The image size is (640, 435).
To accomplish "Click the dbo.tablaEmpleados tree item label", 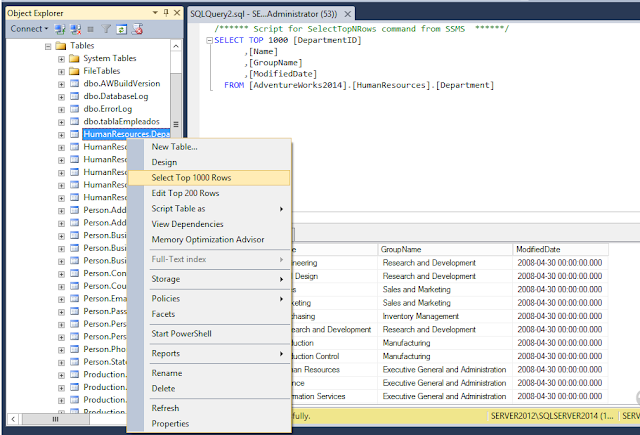I will click(x=121, y=122).
